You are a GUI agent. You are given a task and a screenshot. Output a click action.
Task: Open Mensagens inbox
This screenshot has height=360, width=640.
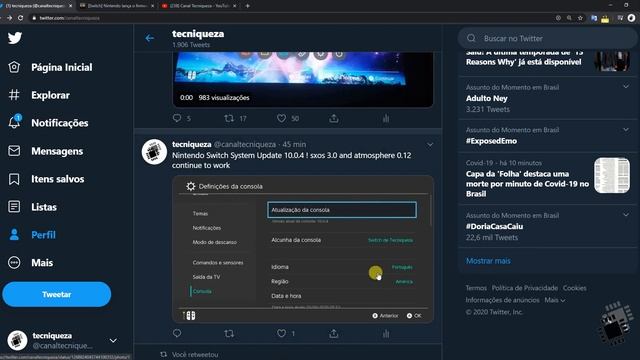click(46, 151)
